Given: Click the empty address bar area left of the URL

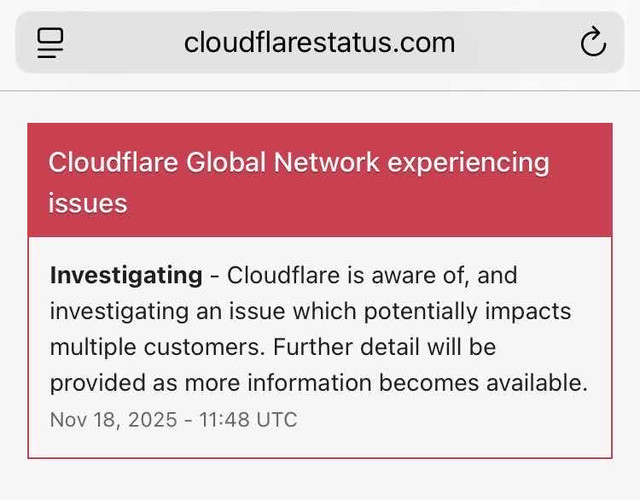Looking at the screenshot, I should coord(120,42).
